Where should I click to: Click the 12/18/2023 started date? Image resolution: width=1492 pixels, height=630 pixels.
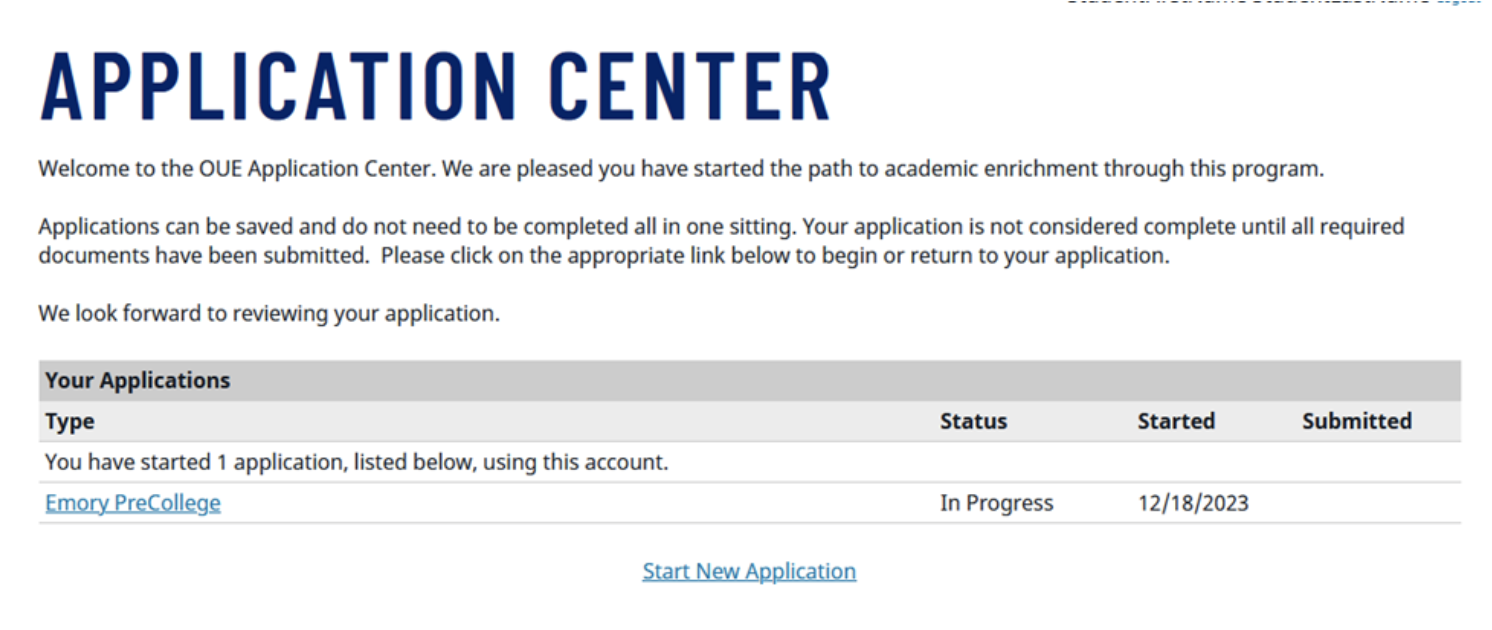(1193, 503)
